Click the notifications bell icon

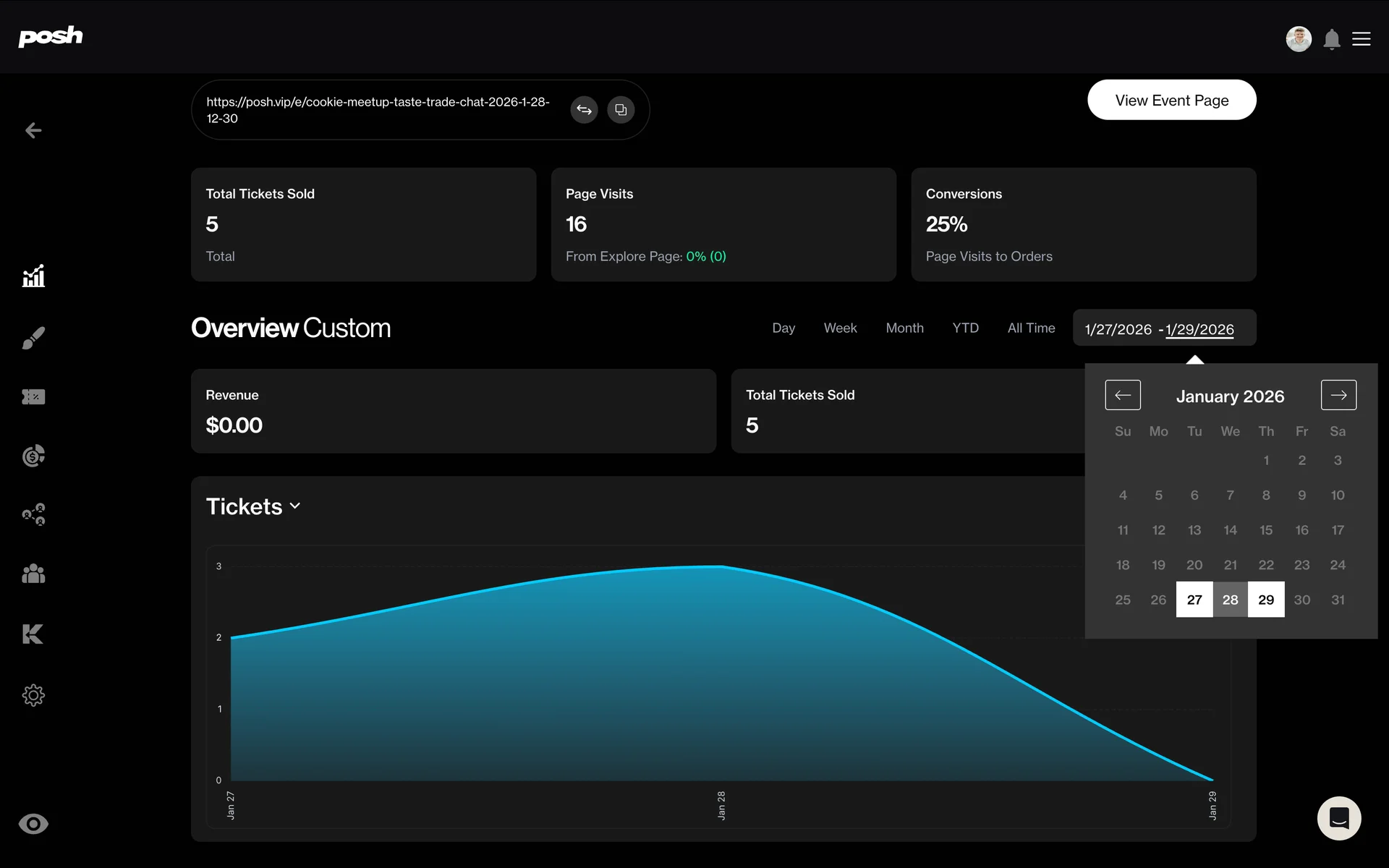[1331, 39]
